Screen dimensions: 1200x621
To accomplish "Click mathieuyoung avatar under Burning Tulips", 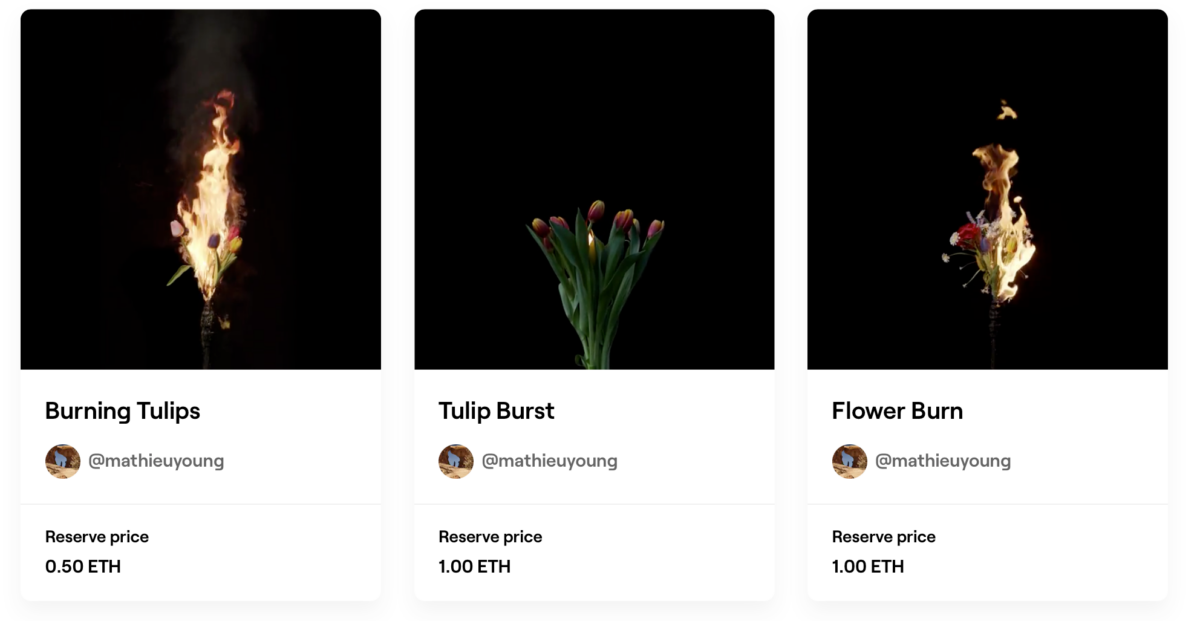I will pos(63,461).
